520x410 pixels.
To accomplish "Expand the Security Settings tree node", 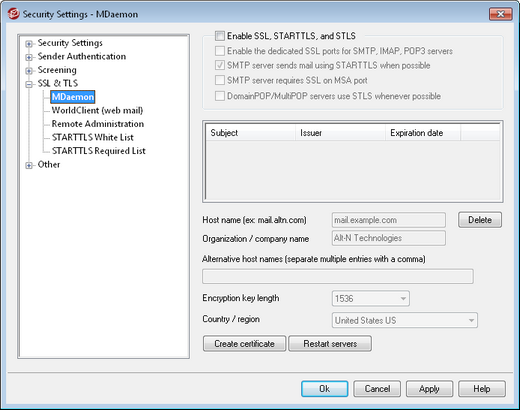I will tap(29, 44).
